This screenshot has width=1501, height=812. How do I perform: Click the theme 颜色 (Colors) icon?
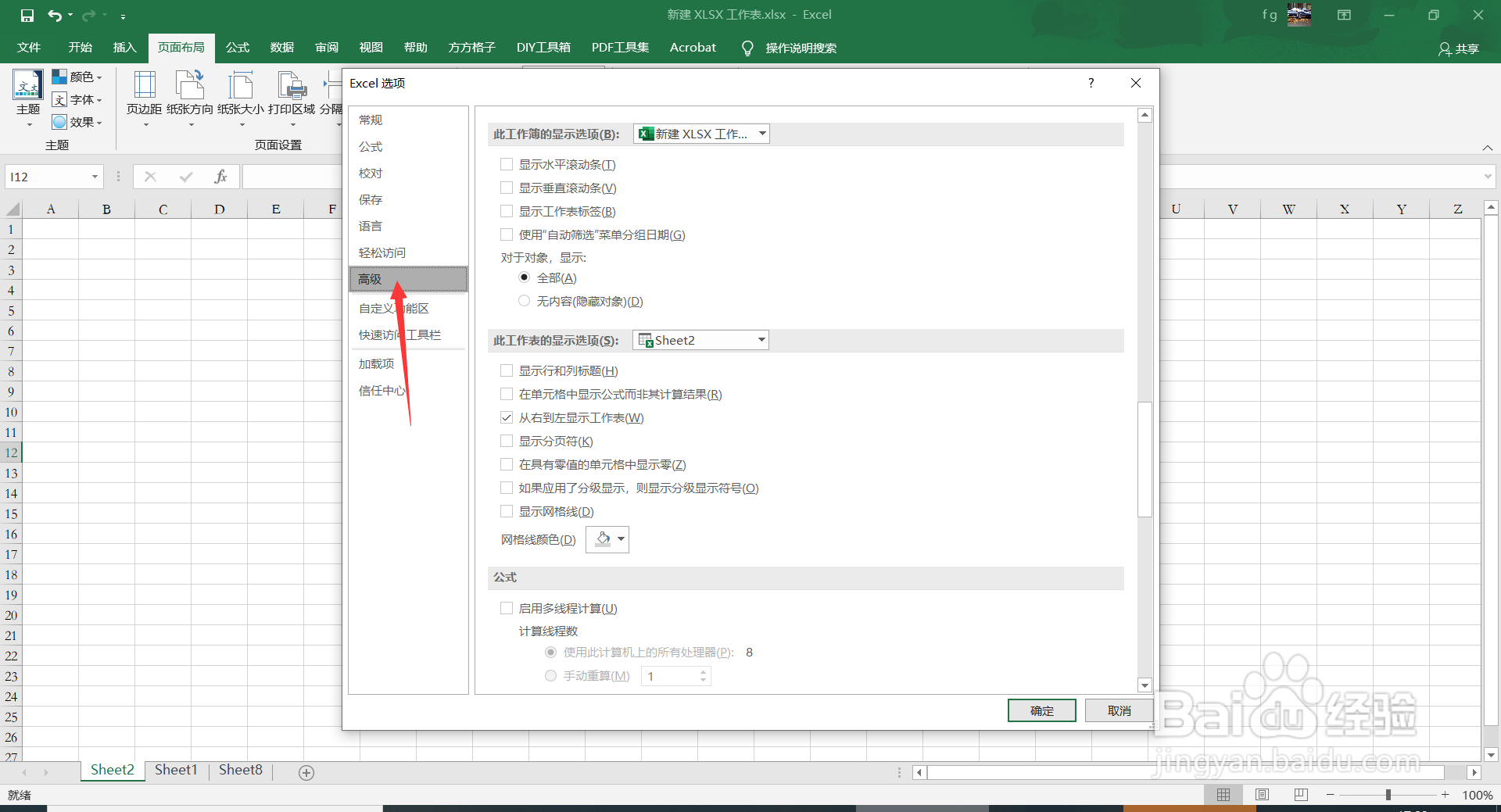(77, 77)
